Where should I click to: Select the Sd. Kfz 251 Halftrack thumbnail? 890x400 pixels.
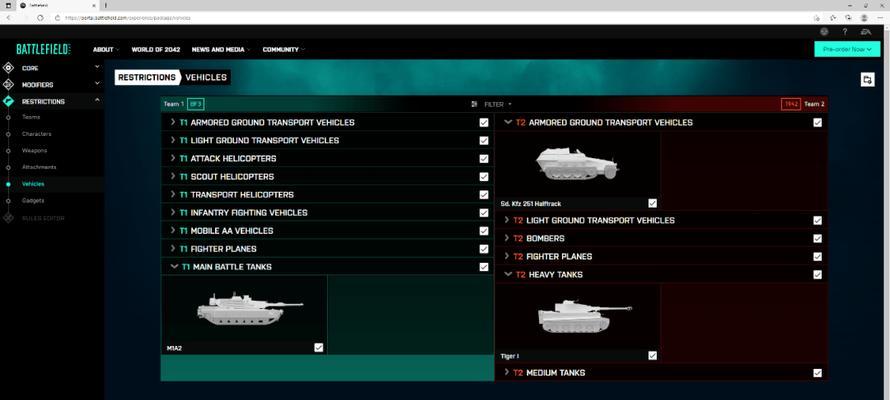[578, 164]
